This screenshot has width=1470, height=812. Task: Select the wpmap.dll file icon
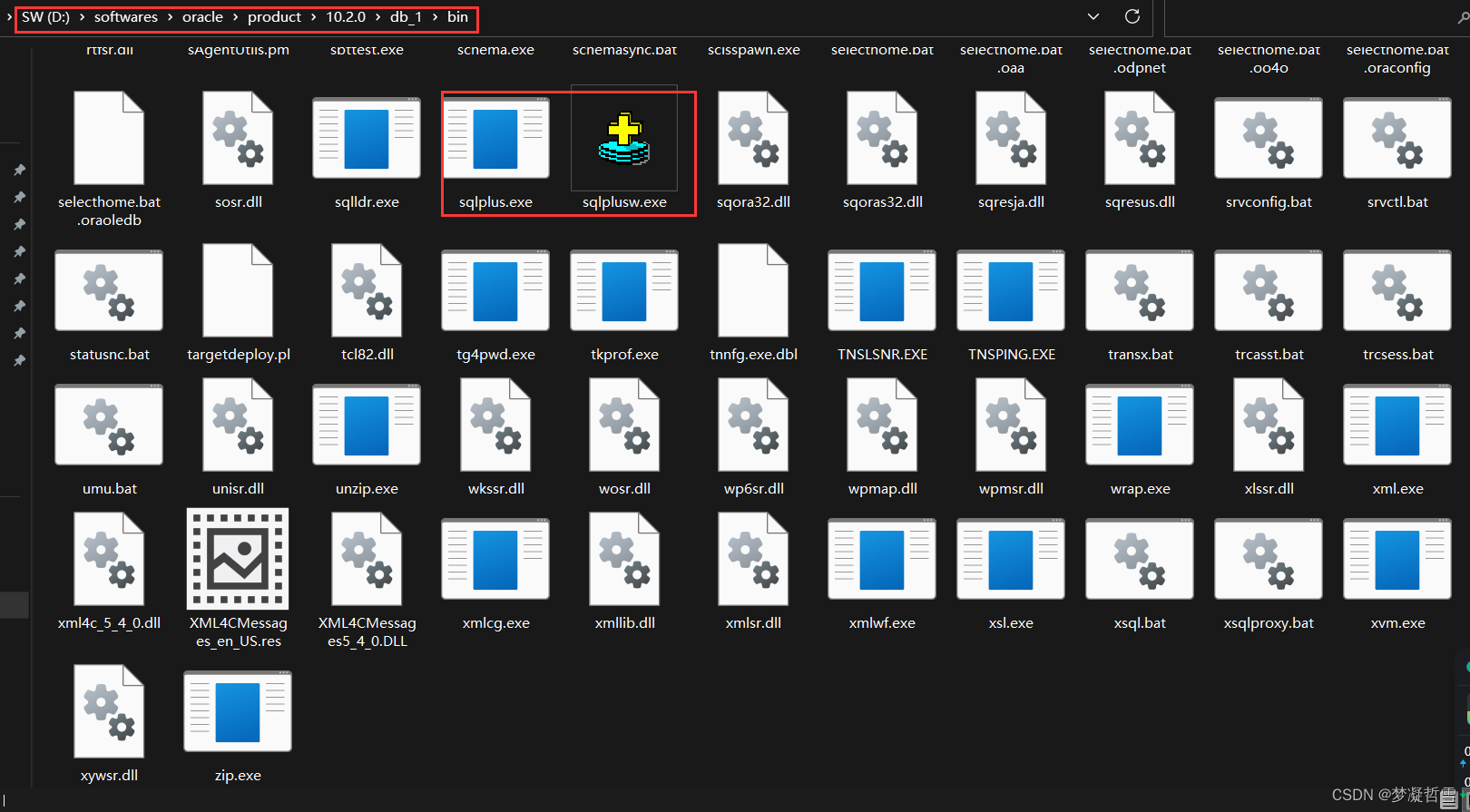click(x=882, y=426)
